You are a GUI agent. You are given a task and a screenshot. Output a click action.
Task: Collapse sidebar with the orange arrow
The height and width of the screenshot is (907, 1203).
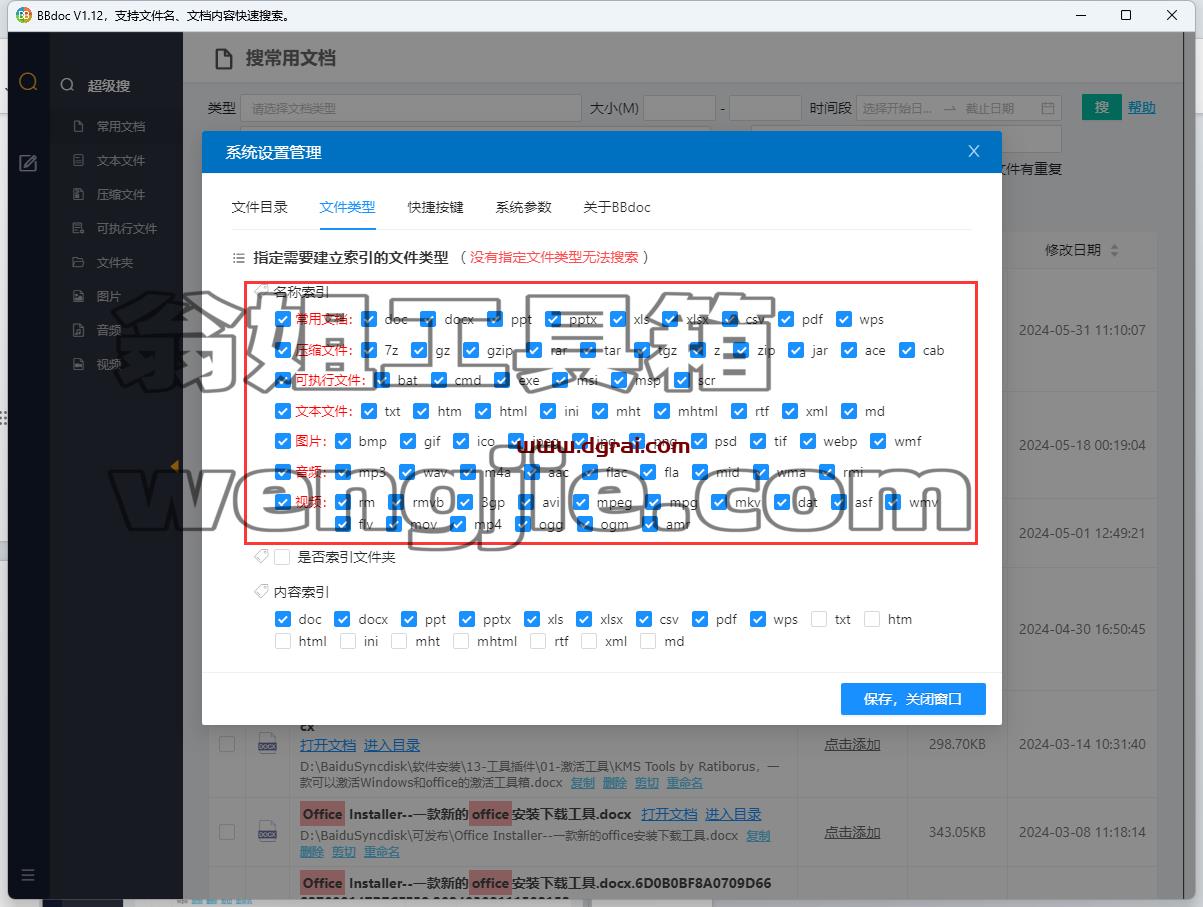click(x=175, y=466)
